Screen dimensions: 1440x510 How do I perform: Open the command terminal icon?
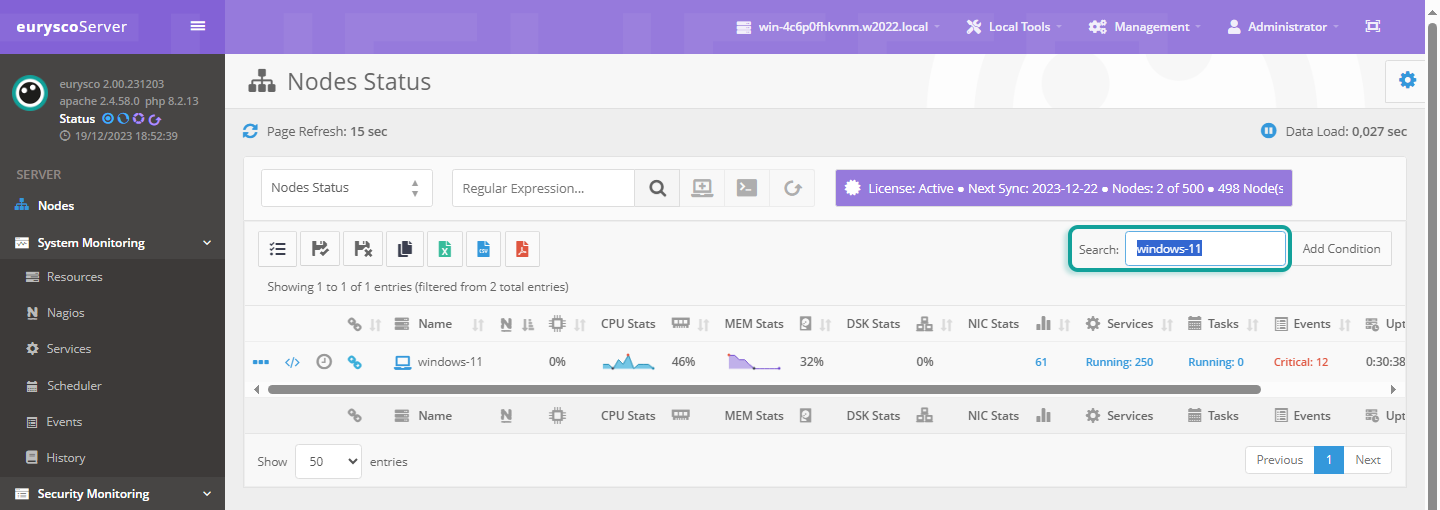click(x=747, y=188)
